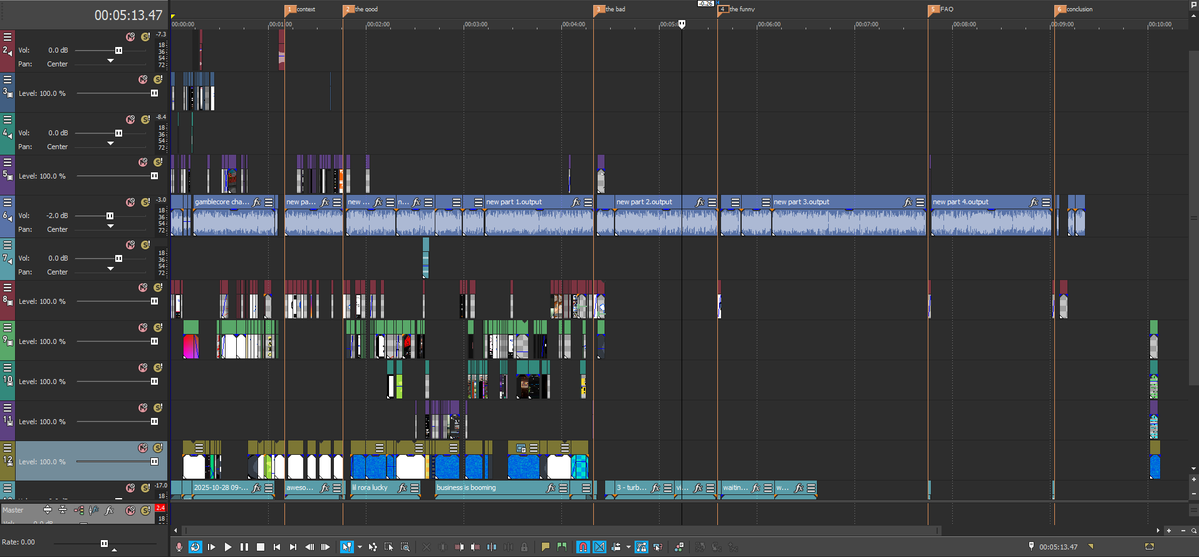Open the hamburger menu for track 2
Viewport: 1199px width, 557px height.
coord(8,37)
